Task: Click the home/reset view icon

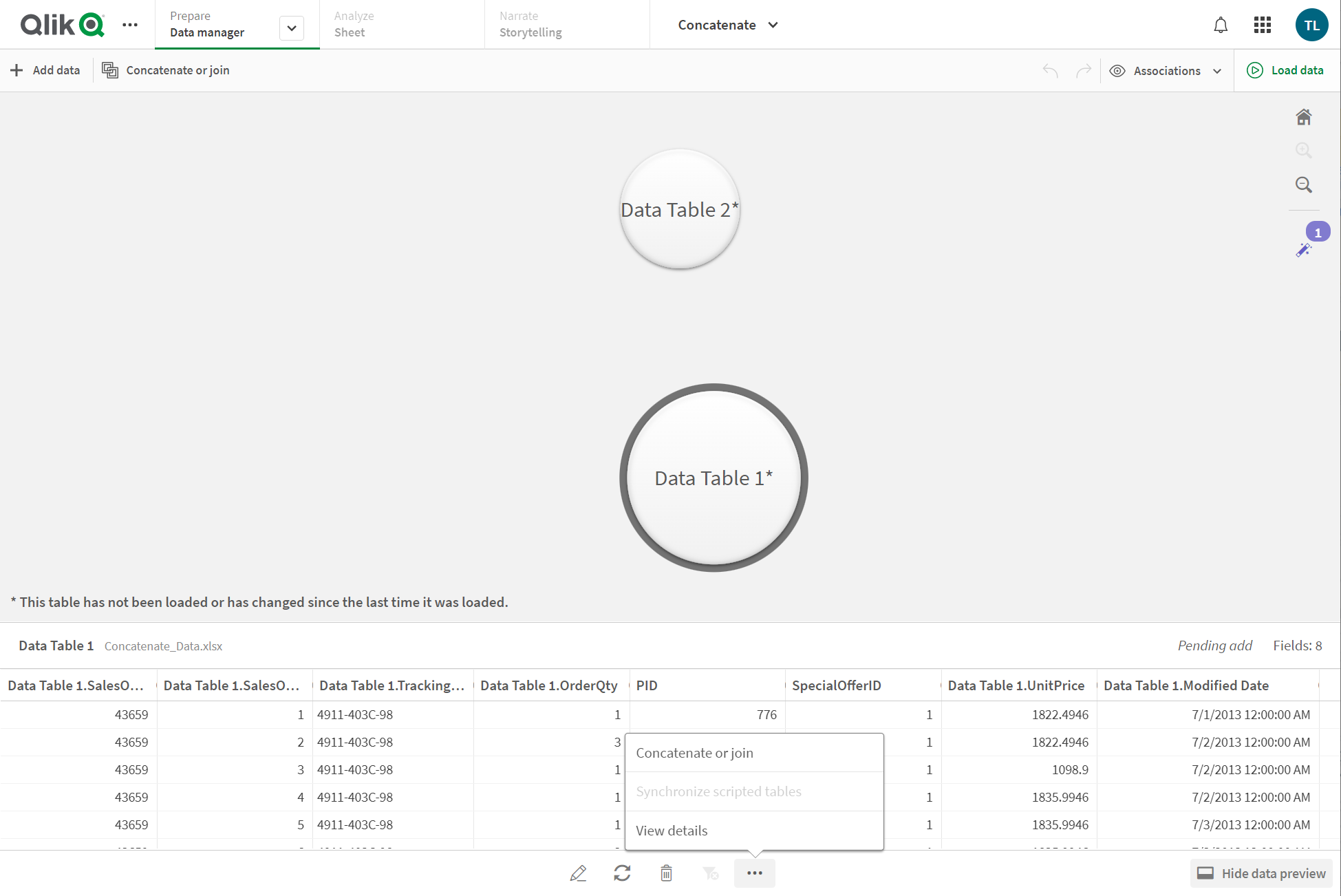Action: [1304, 116]
